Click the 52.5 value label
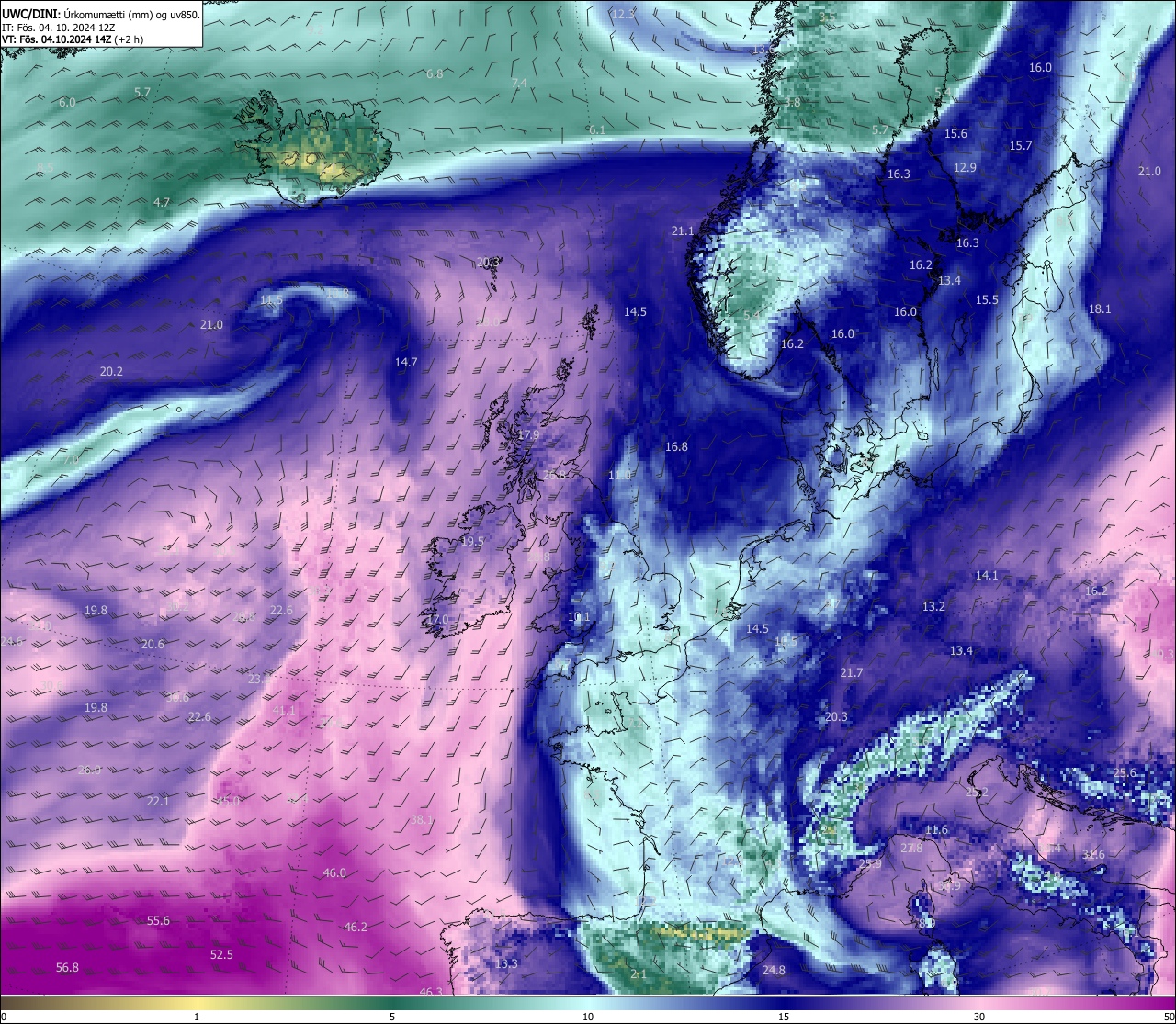This screenshot has height=1024, width=1176. (221, 954)
